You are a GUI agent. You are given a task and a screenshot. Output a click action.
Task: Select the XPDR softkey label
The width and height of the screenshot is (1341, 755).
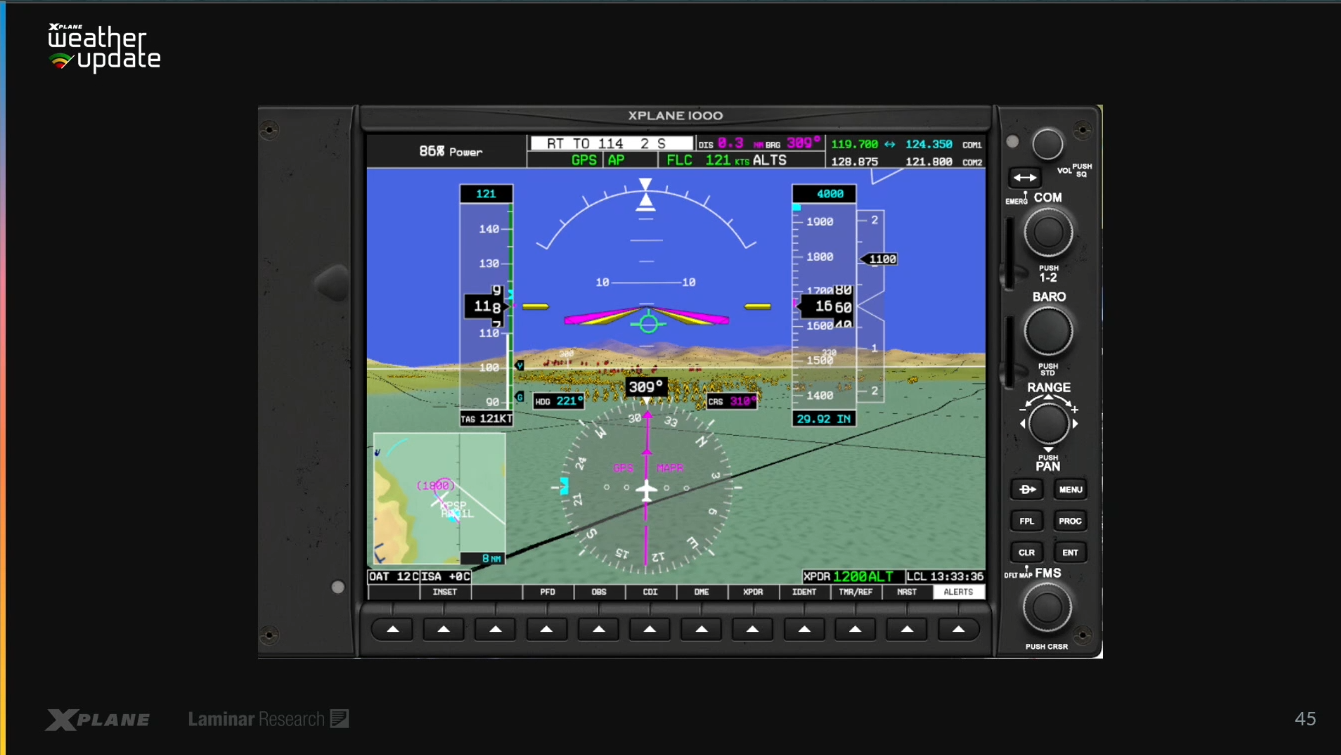pyautogui.click(x=753, y=592)
